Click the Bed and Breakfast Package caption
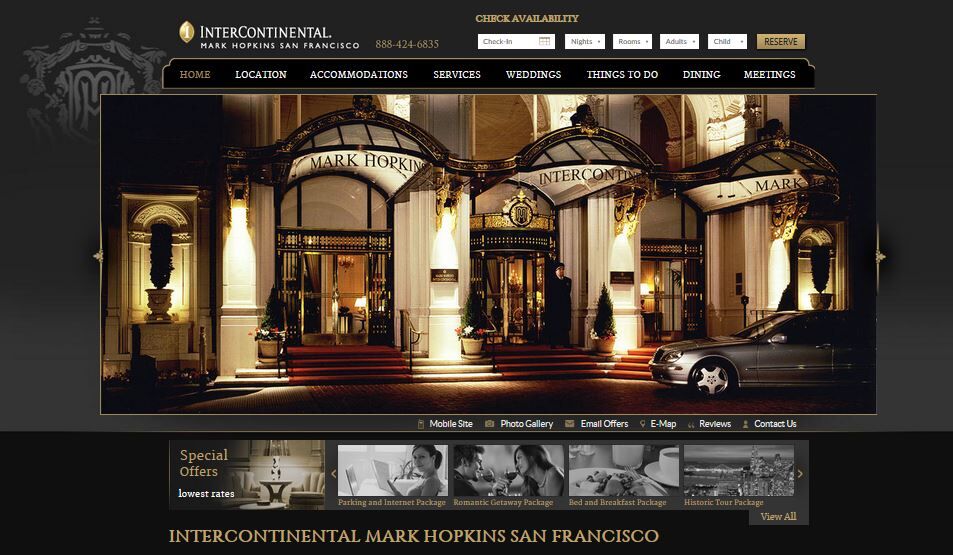Viewport: 953px width, 555px height. pos(618,502)
